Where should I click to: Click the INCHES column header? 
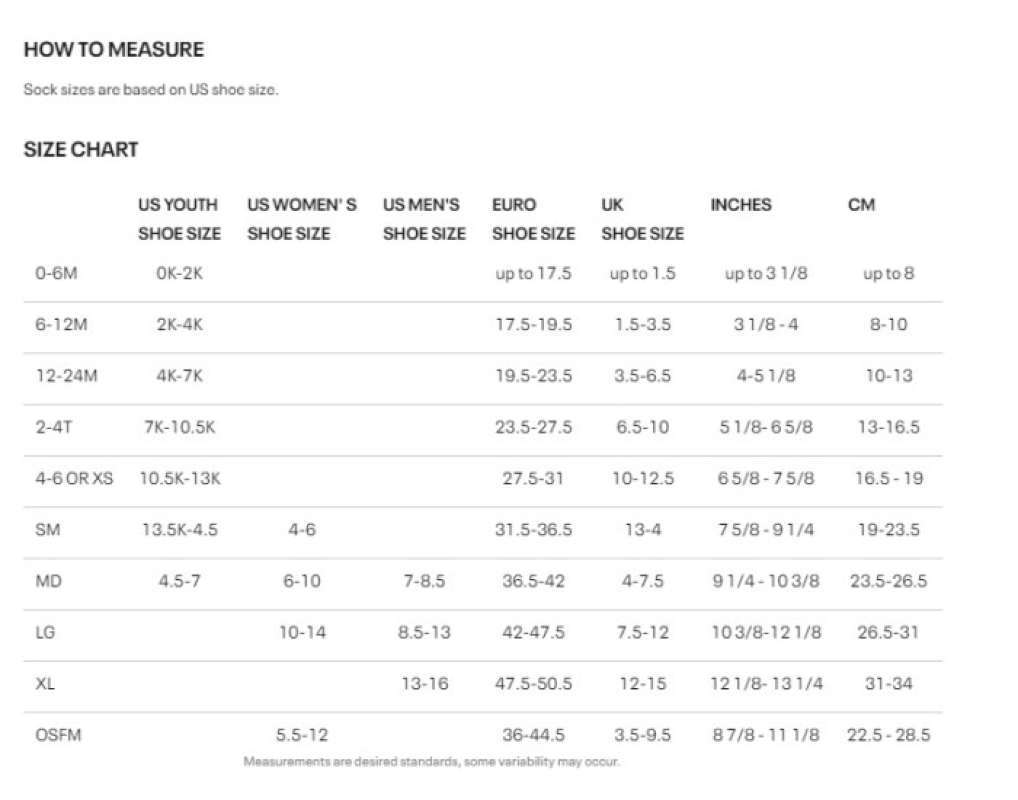coord(741,205)
